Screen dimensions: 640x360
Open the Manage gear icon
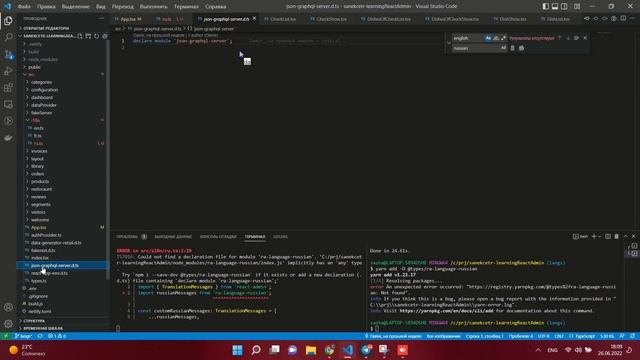click(x=8, y=324)
